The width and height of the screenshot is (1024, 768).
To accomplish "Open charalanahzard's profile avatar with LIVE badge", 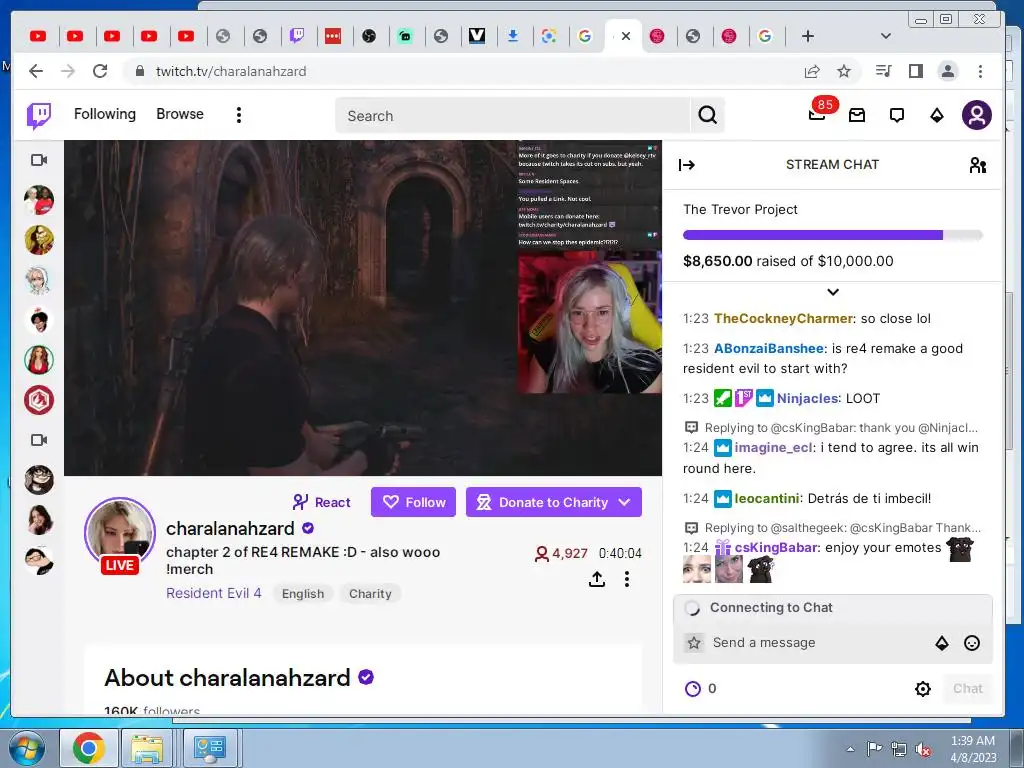I will pos(120,534).
